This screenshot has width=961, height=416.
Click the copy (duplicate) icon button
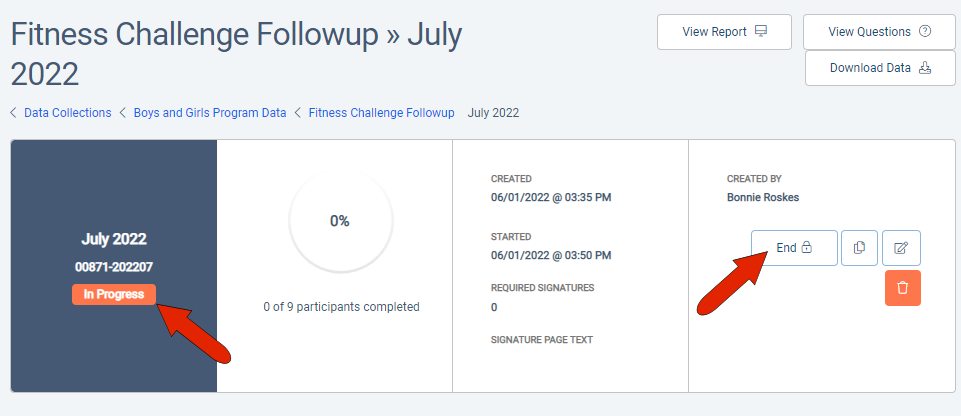(860, 248)
